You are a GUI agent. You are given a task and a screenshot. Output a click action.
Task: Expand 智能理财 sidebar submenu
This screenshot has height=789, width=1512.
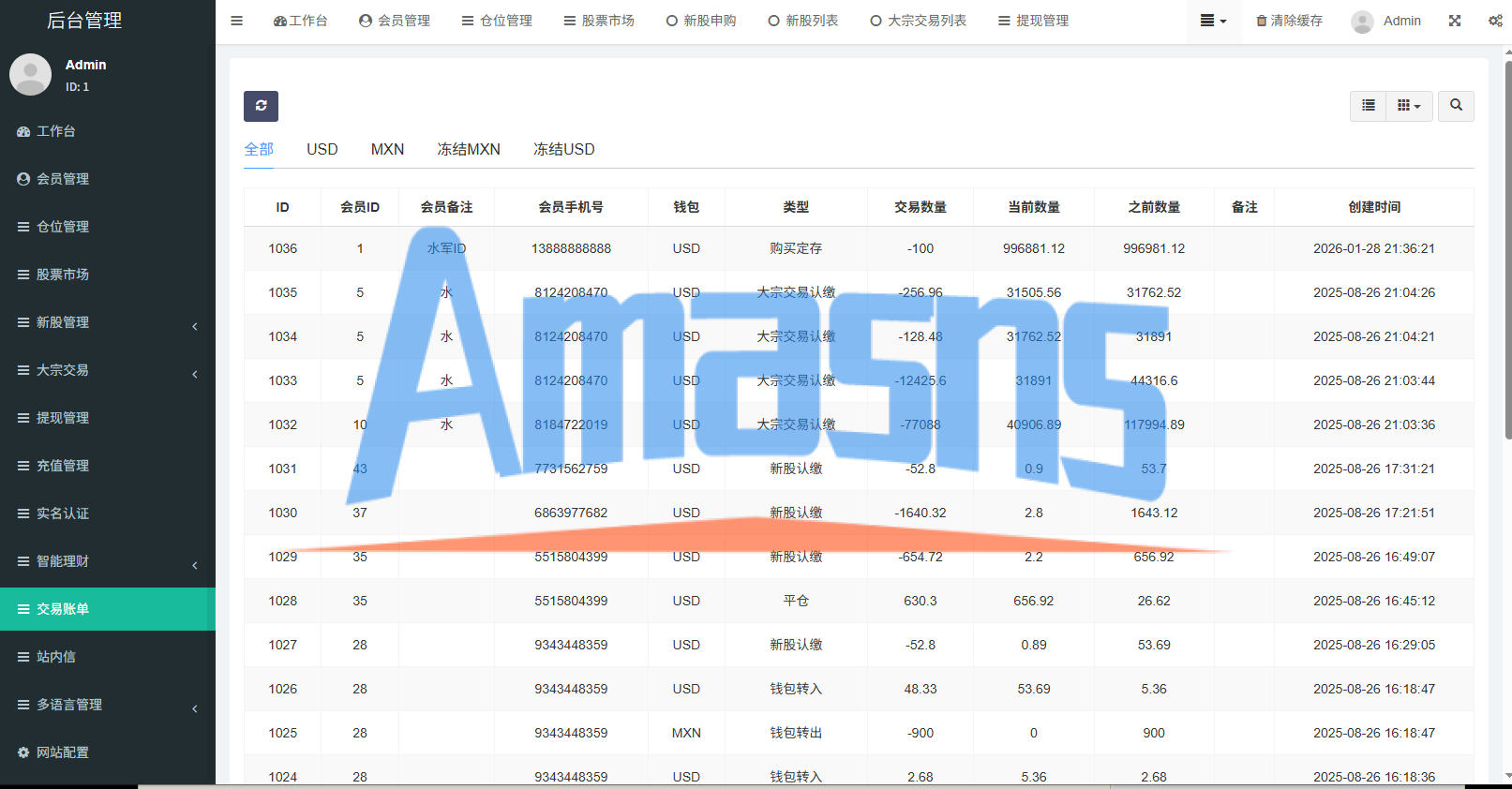coord(108,561)
